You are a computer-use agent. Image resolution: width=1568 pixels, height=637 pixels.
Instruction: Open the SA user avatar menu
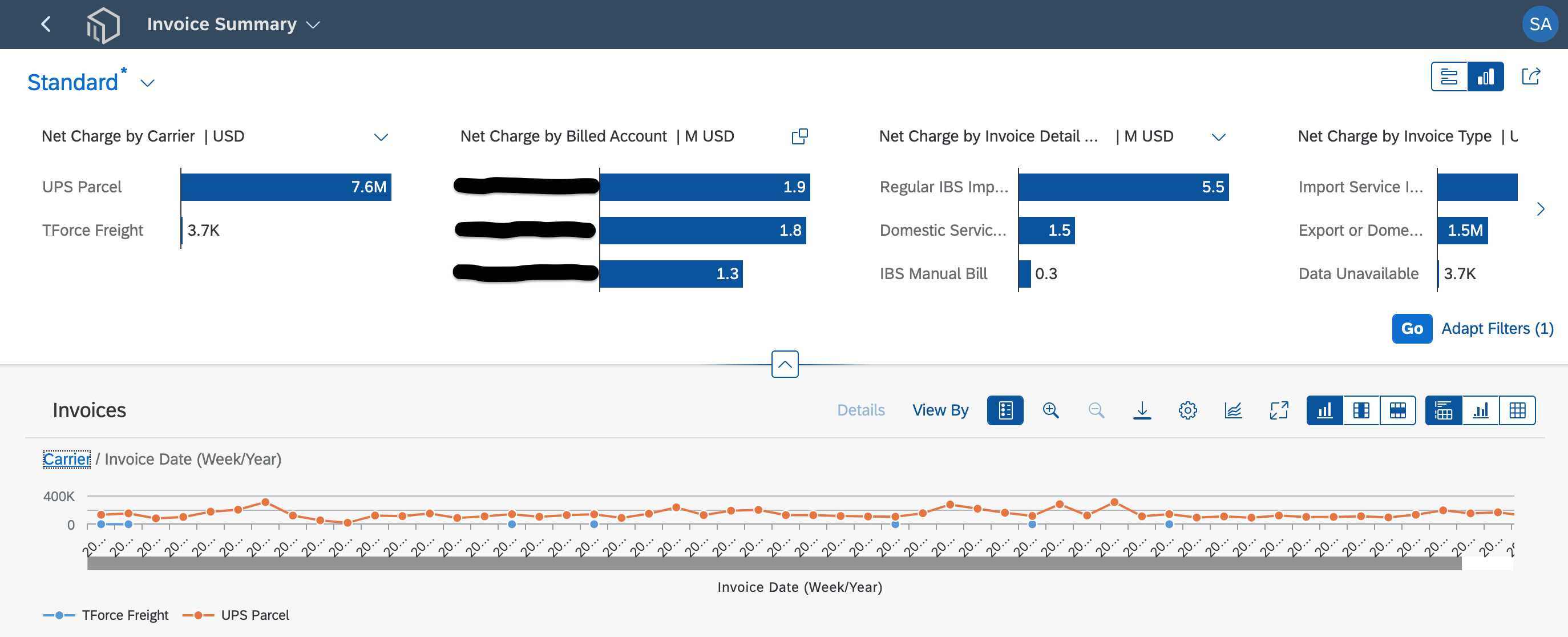pos(1539,25)
